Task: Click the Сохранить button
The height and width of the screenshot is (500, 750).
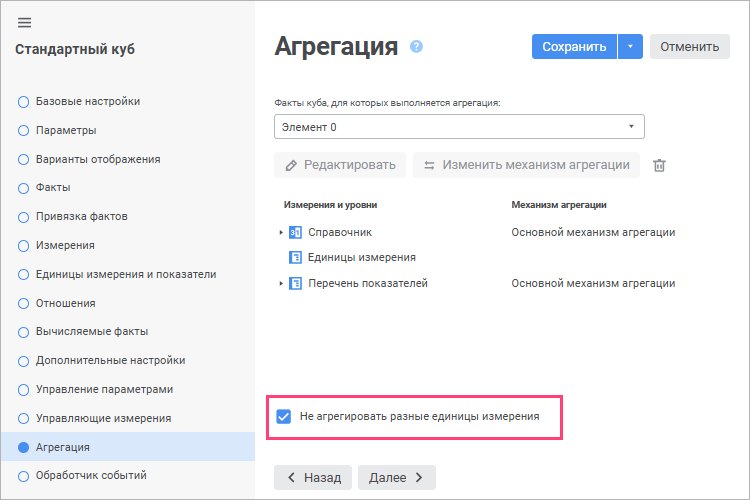Action: 574,46
